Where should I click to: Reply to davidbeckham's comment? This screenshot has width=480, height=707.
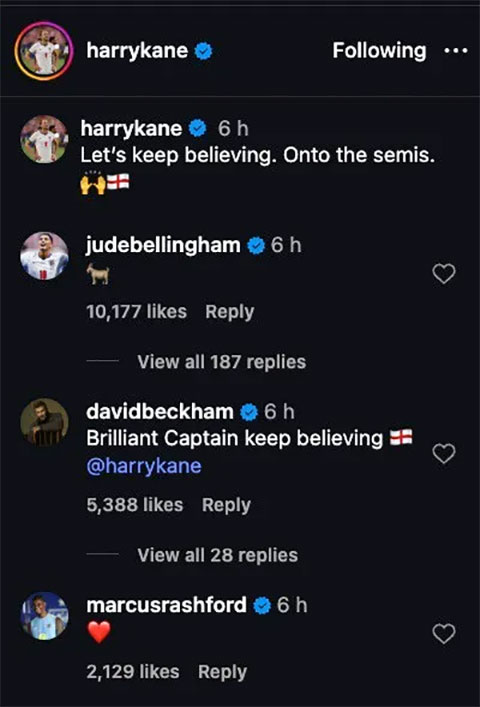coord(226,505)
